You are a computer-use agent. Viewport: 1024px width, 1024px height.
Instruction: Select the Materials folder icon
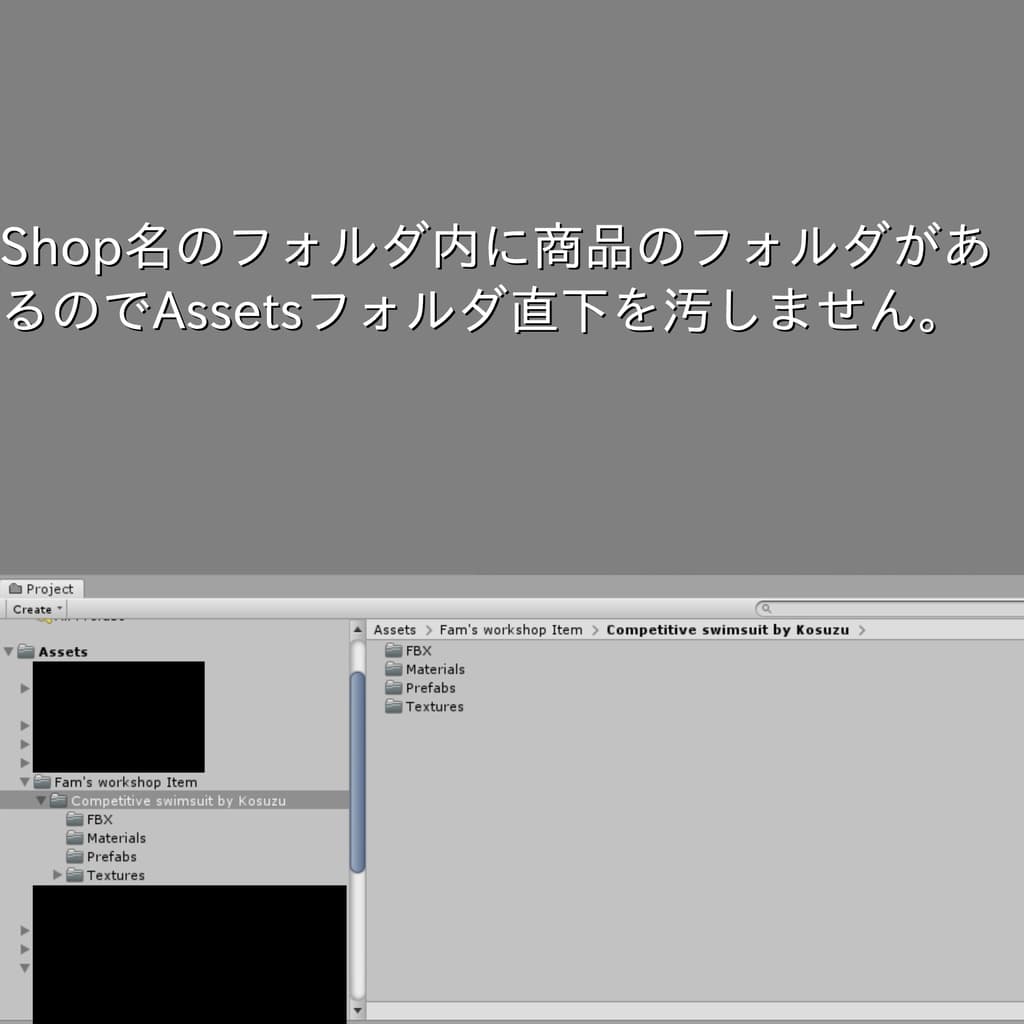click(392, 669)
